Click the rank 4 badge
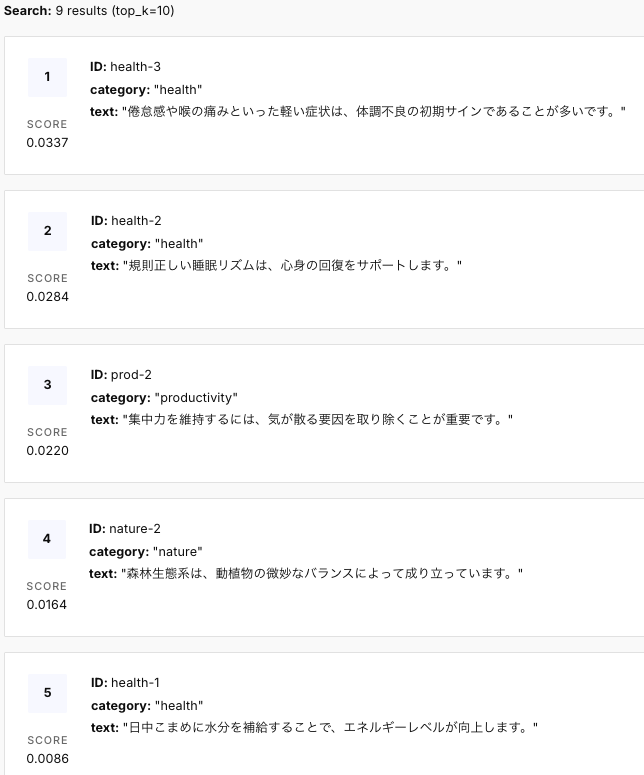This screenshot has width=644, height=775. [47, 539]
